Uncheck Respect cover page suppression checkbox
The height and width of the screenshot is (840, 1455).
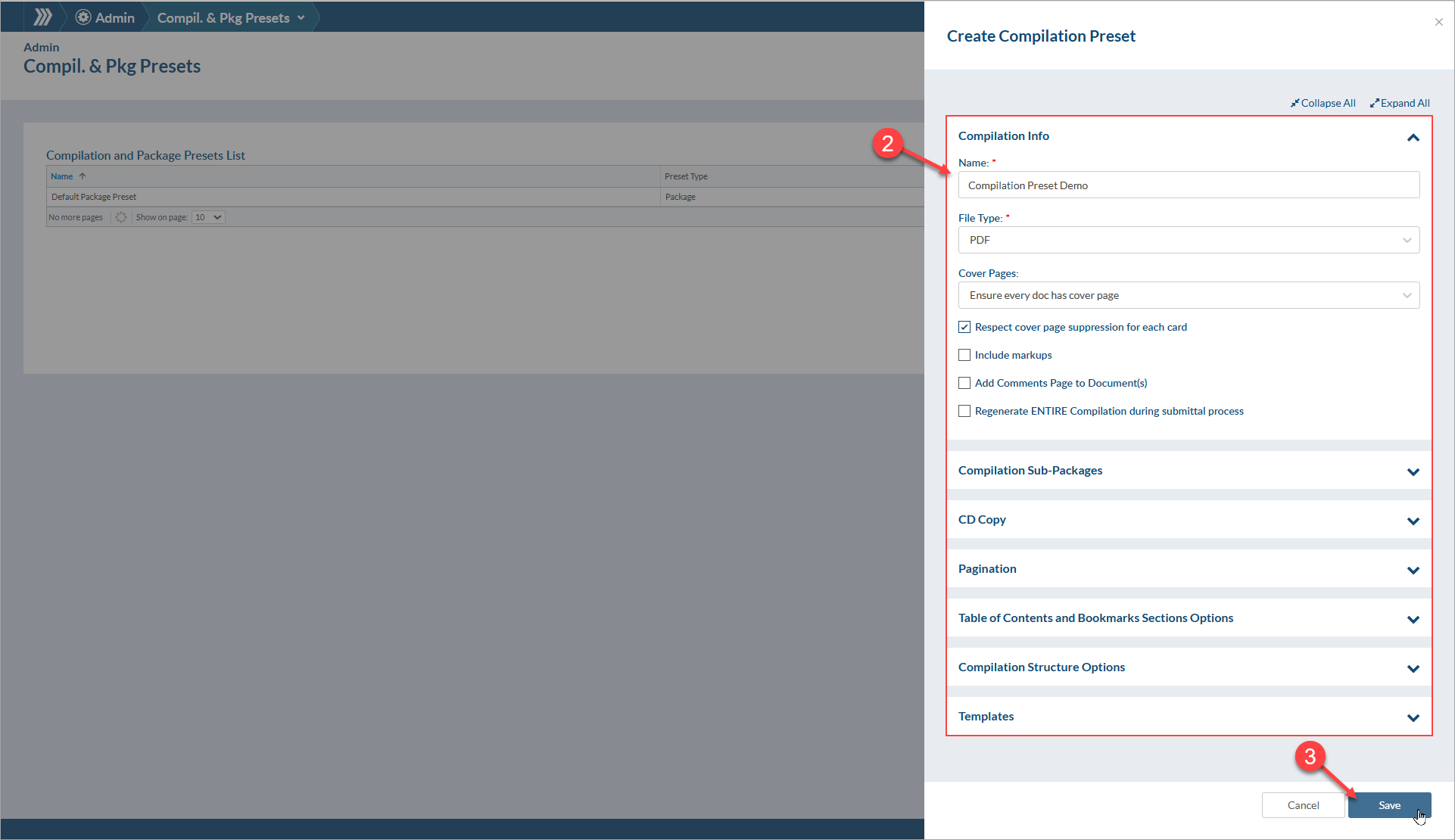point(964,327)
